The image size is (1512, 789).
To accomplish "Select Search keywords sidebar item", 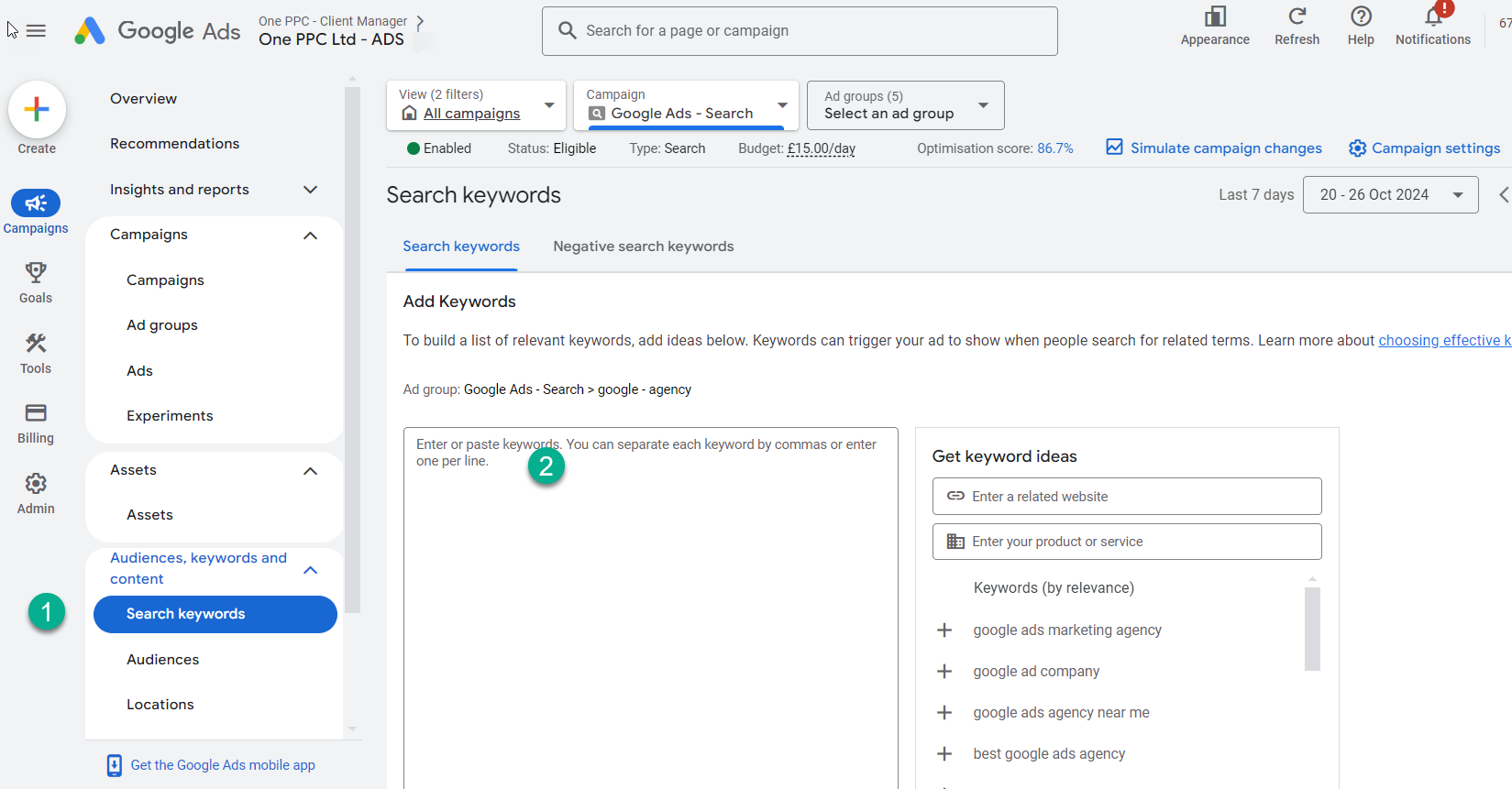I will [x=215, y=614].
